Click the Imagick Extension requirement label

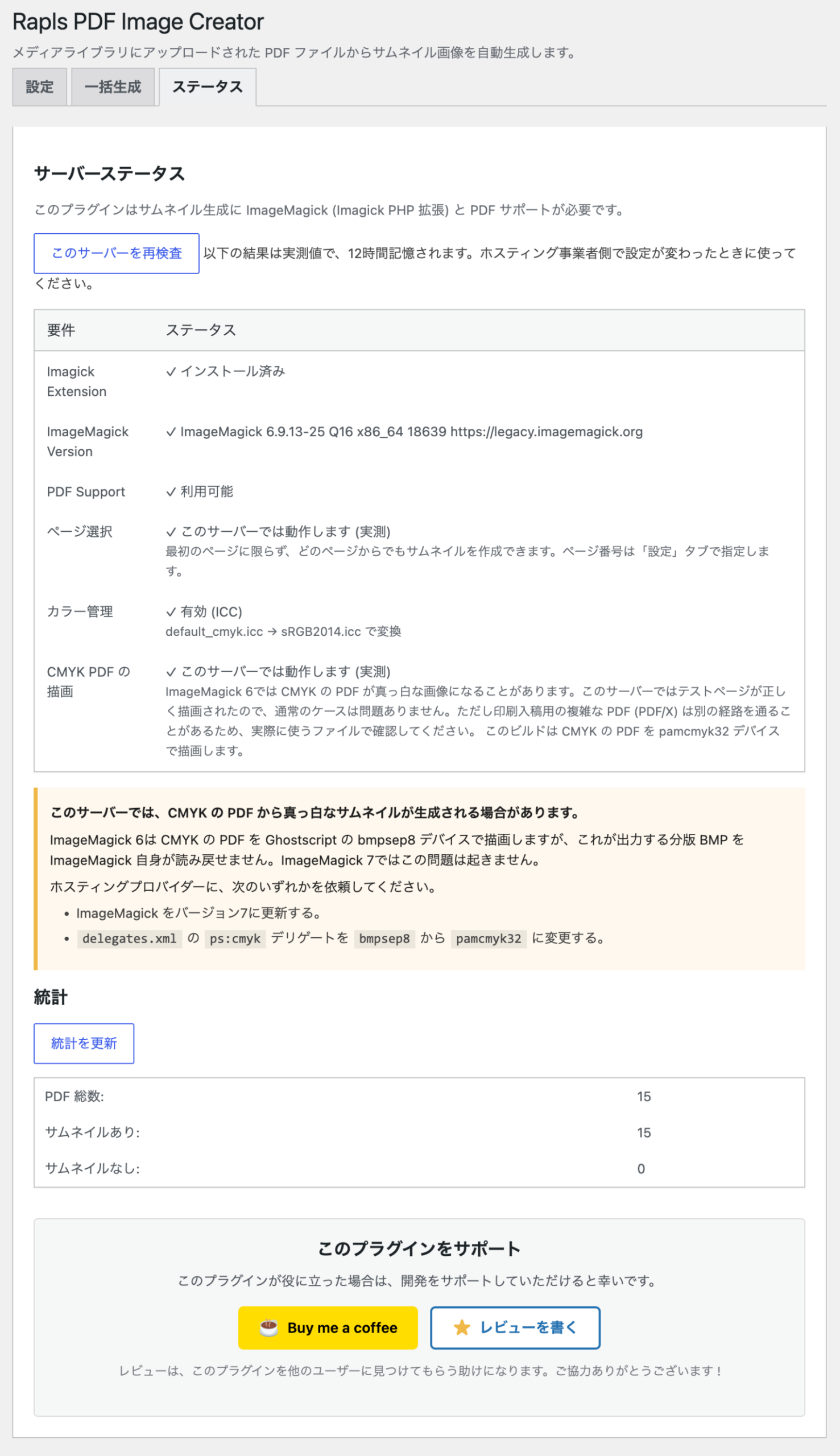77,381
